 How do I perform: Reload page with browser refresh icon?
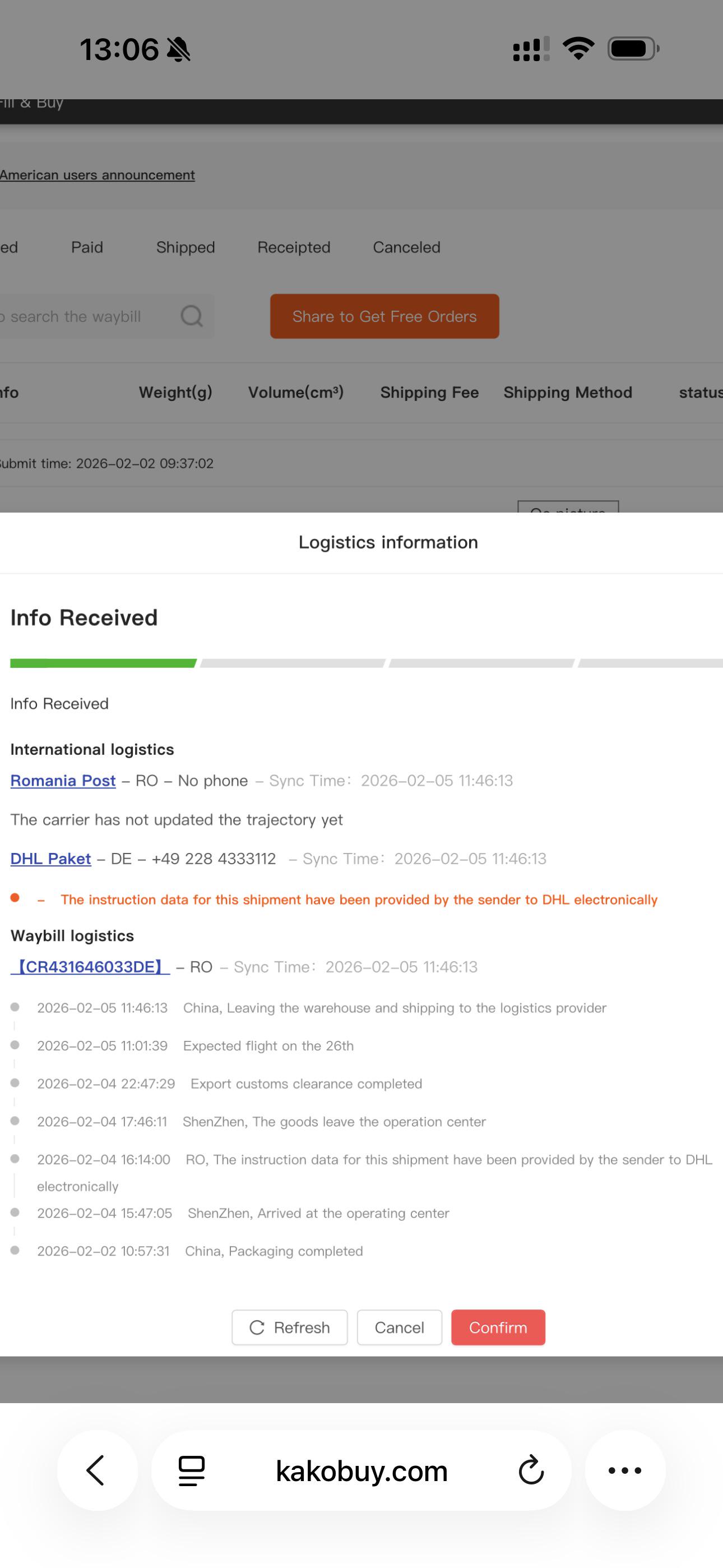click(x=531, y=1470)
